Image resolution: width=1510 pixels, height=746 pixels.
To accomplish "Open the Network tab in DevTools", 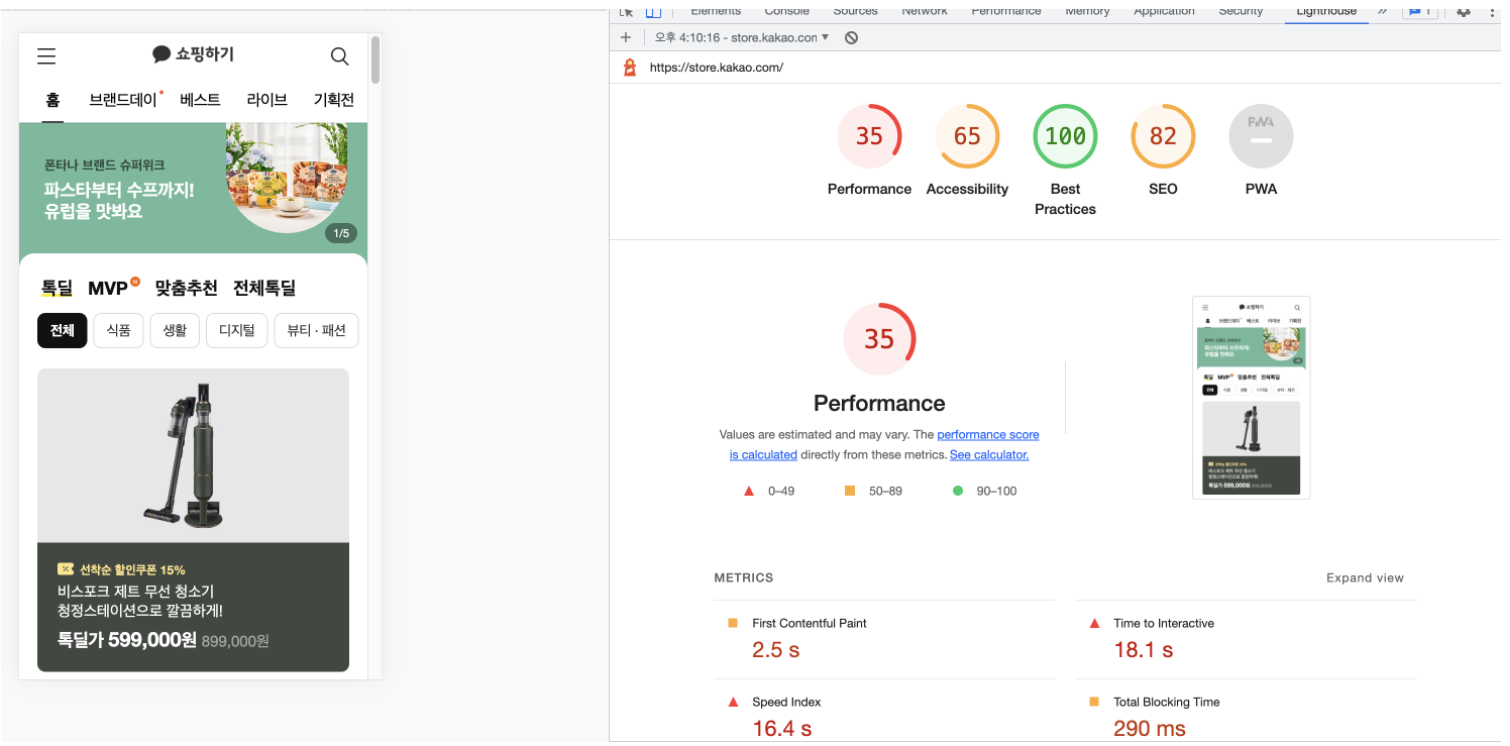I will click(924, 11).
